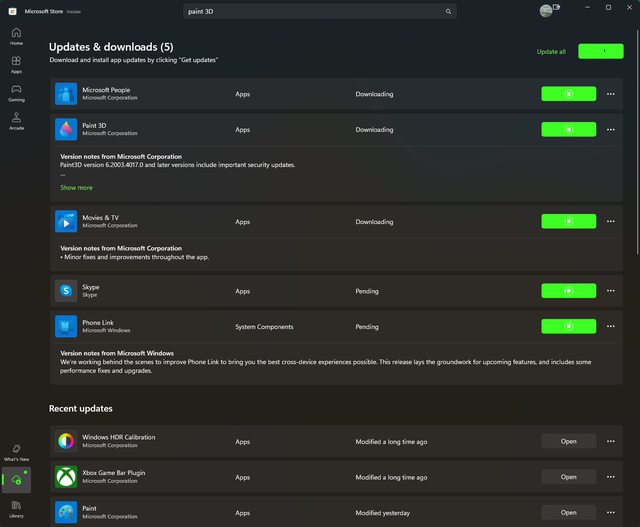Viewport: 640px width, 527px height.
Task: Open the more options menu for Paint 3D
Action: click(610, 129)
